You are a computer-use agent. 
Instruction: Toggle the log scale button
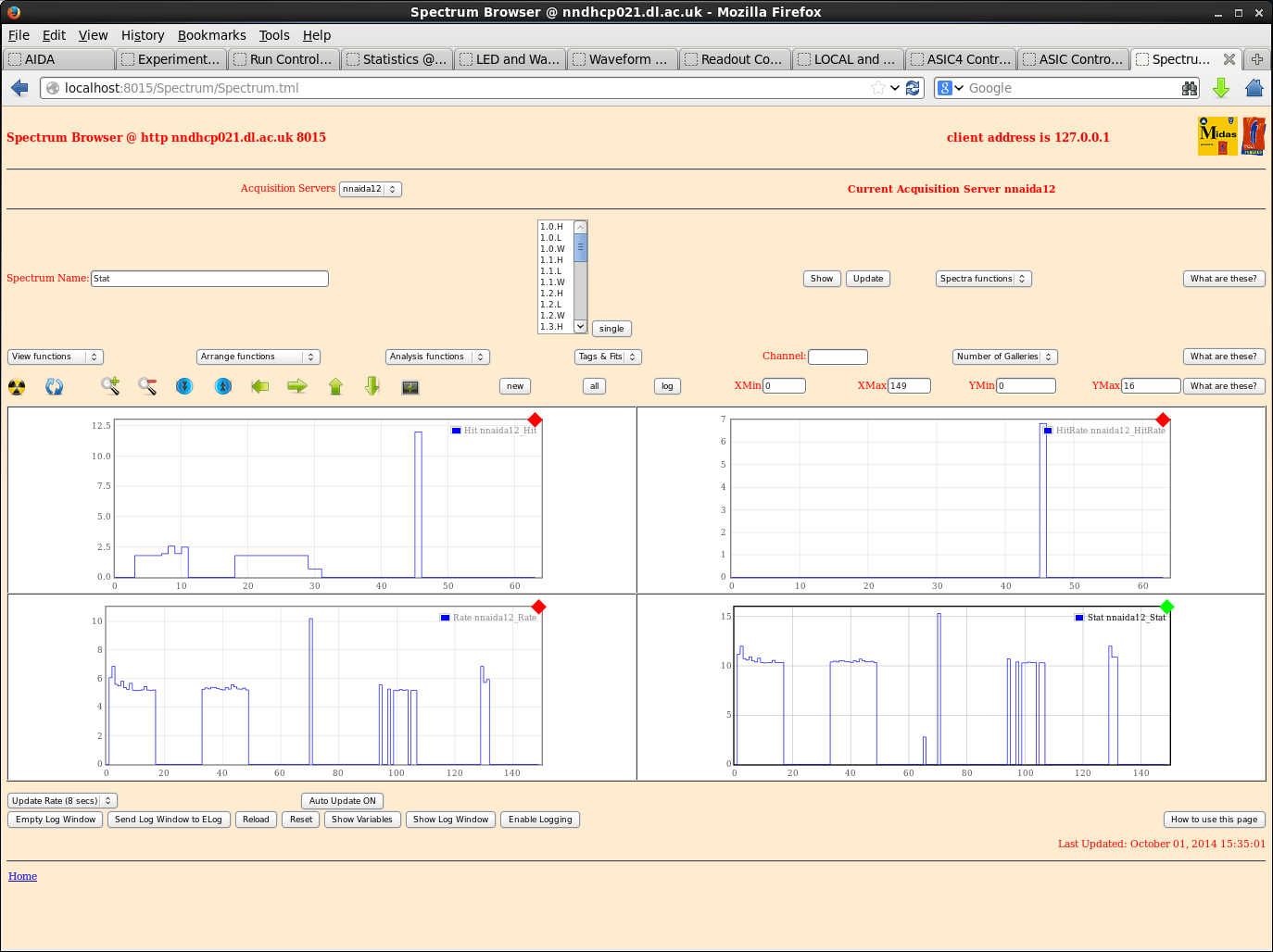(x=667, y=386)
